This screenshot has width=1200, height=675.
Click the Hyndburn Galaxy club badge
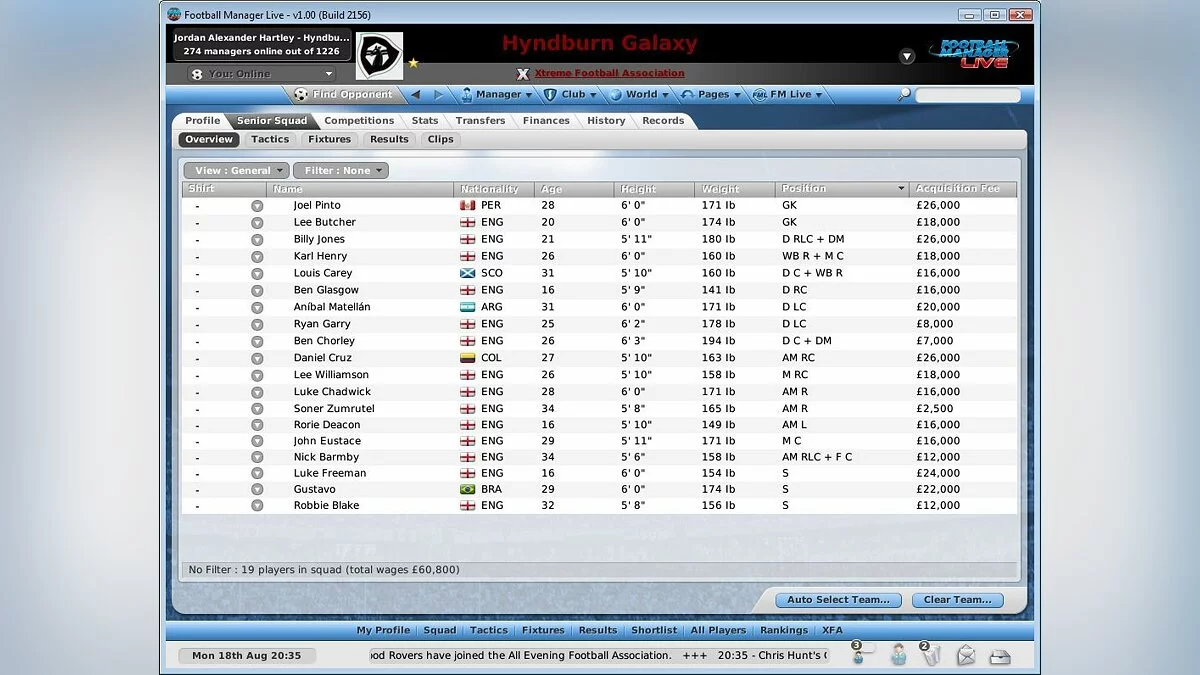pyautogui.click(x=379, y=56)
